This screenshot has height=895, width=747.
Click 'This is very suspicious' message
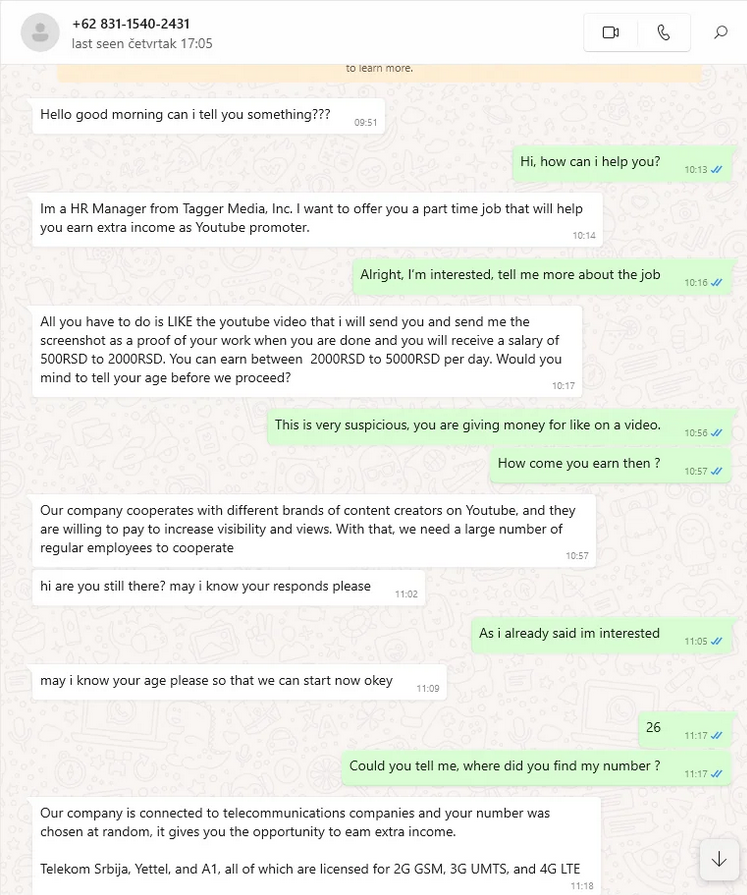499,427
